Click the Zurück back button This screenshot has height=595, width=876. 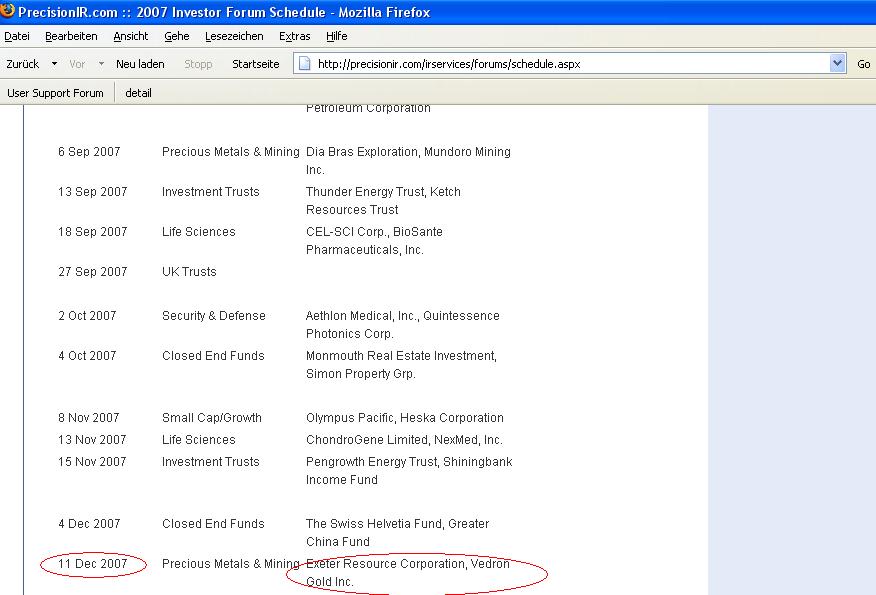click(23, 64)
